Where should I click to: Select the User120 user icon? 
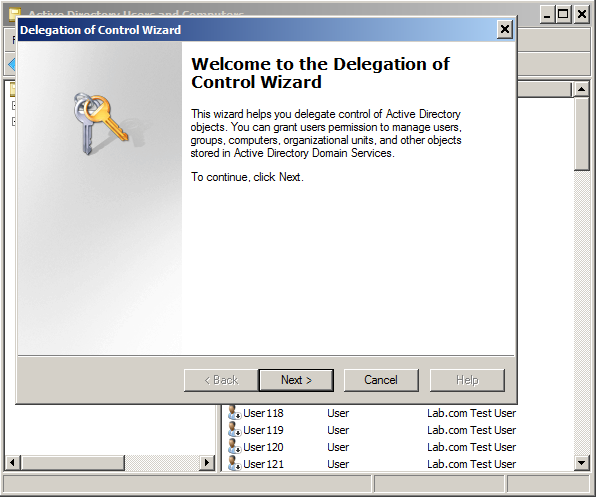pos(234,447)
